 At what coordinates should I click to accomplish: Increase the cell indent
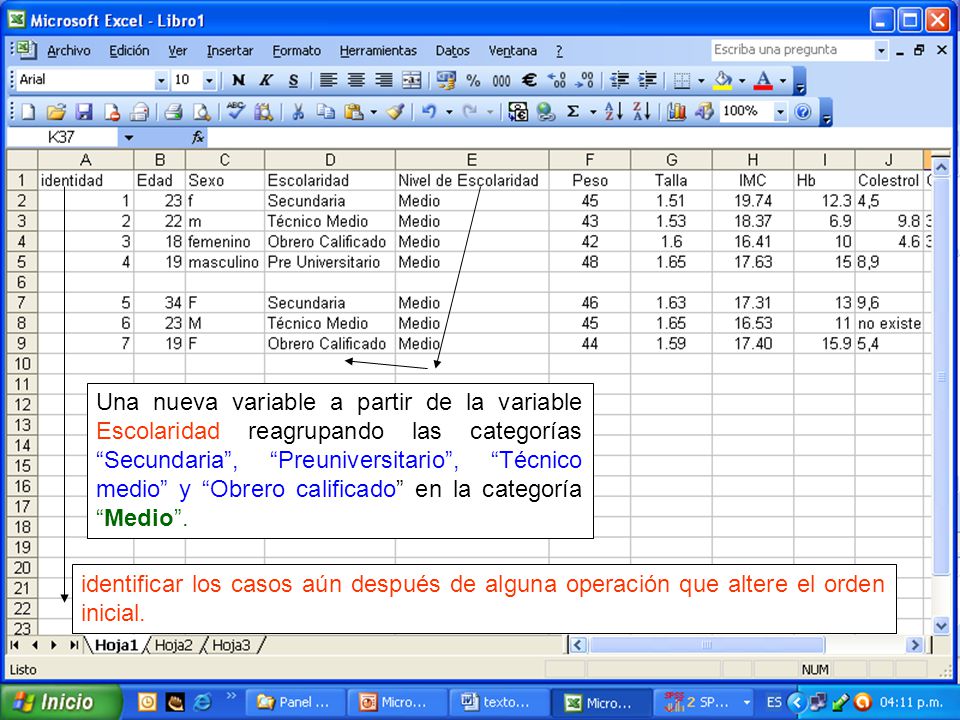pos(647,80)
